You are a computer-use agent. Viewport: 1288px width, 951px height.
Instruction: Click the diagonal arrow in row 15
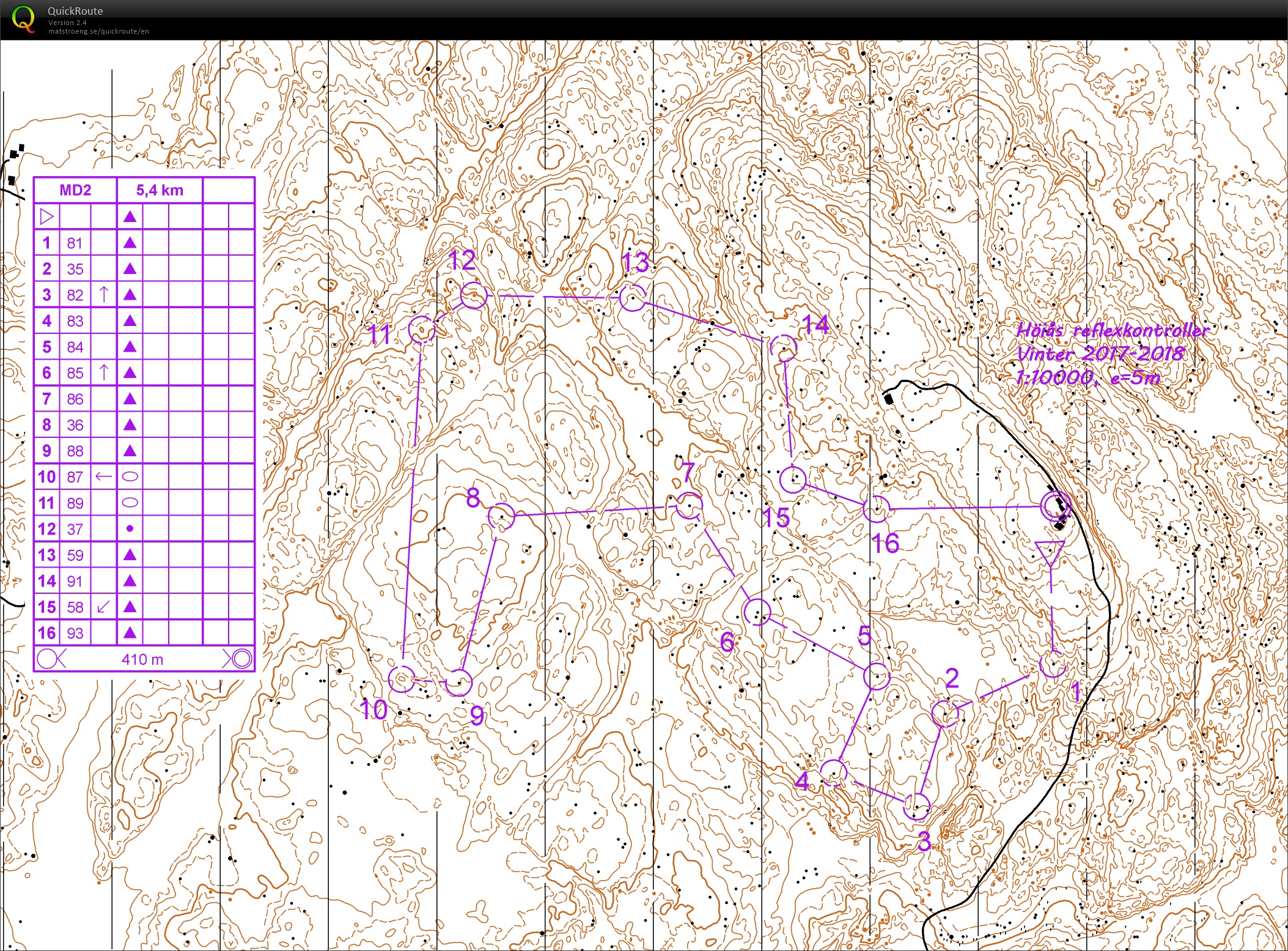point(103,607)
